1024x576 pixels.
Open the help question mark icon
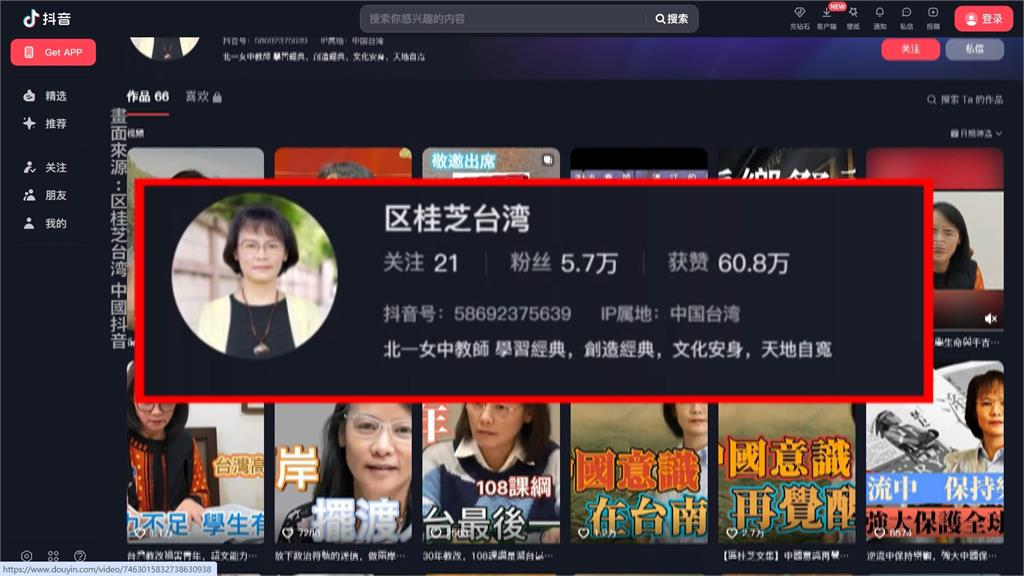pos(80,556)
